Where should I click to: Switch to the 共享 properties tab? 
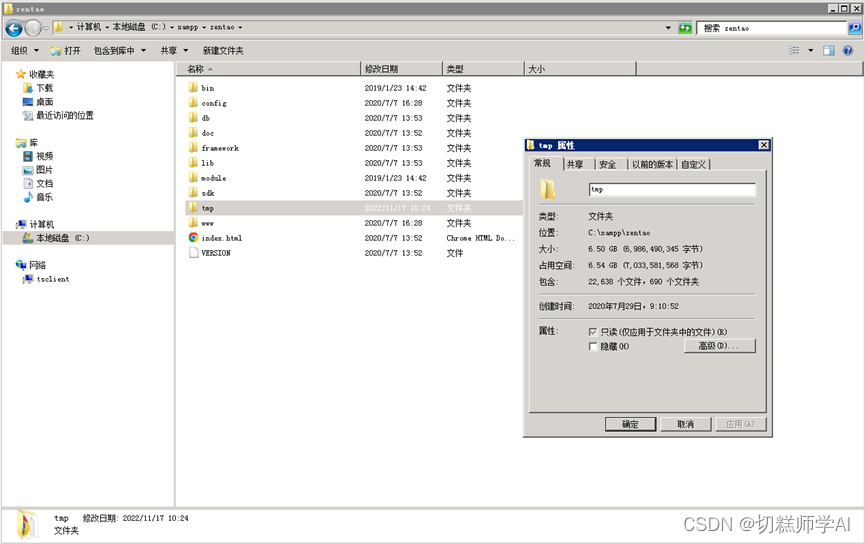pyautogui.click(x=575, y=164)
